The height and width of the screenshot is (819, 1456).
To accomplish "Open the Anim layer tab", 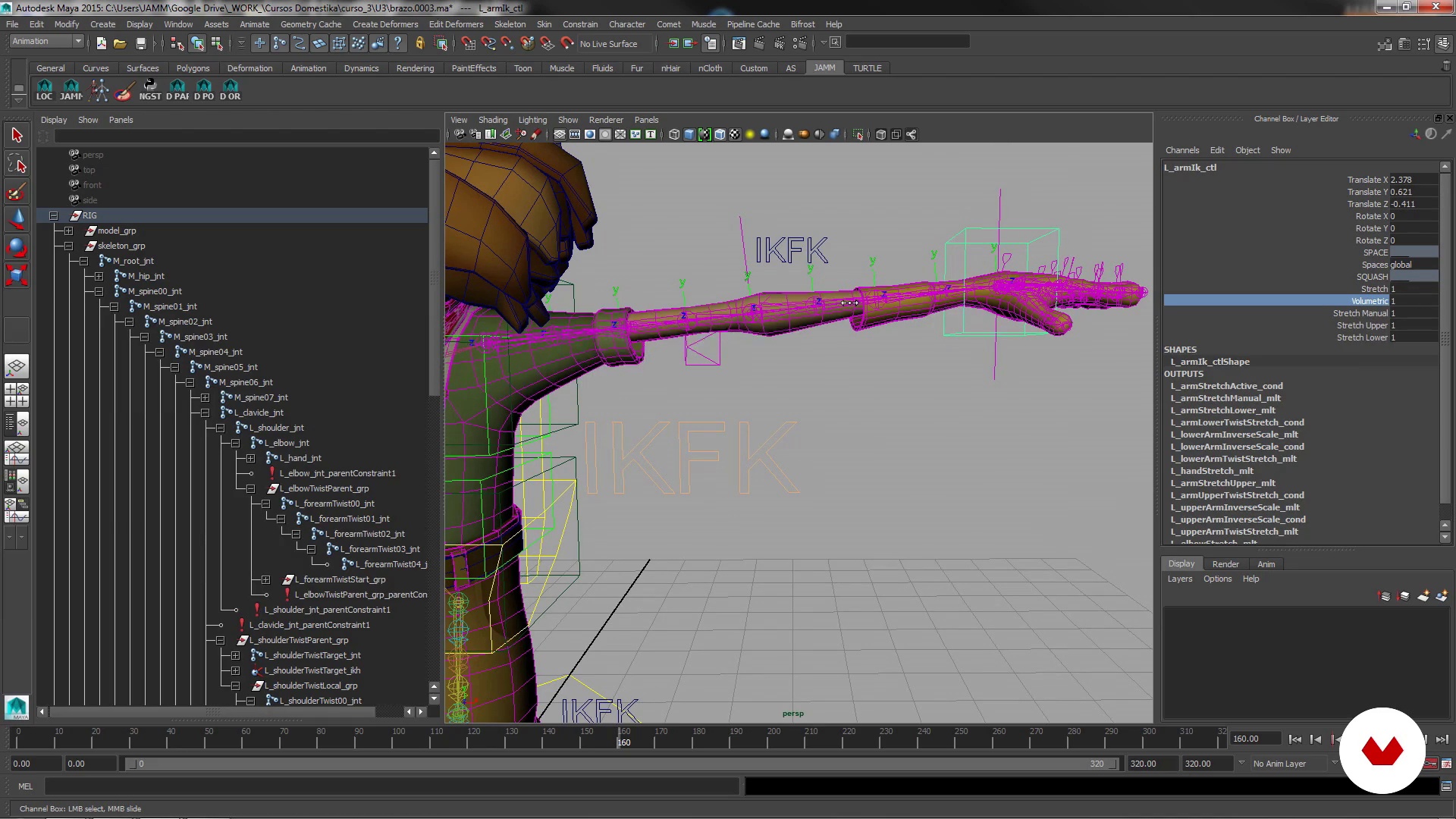I will point(1266,564).
